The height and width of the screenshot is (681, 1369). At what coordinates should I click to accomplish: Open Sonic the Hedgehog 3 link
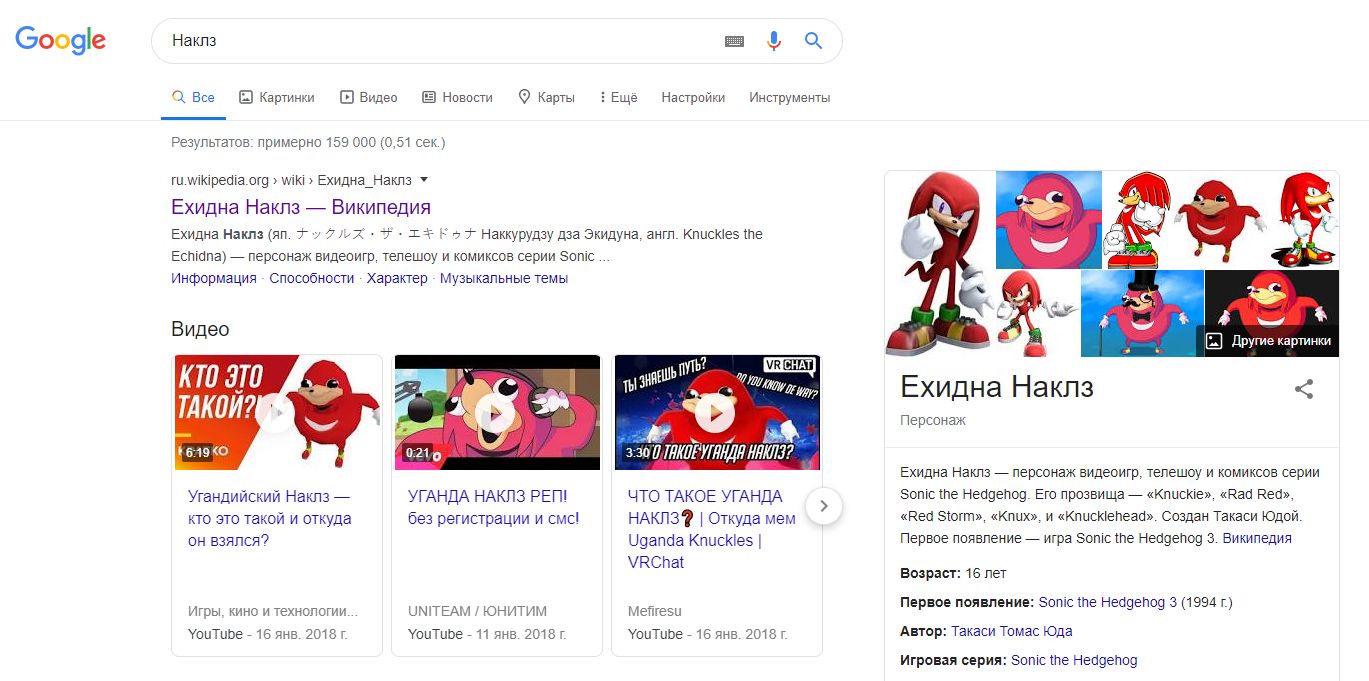tap(1108, 602)
